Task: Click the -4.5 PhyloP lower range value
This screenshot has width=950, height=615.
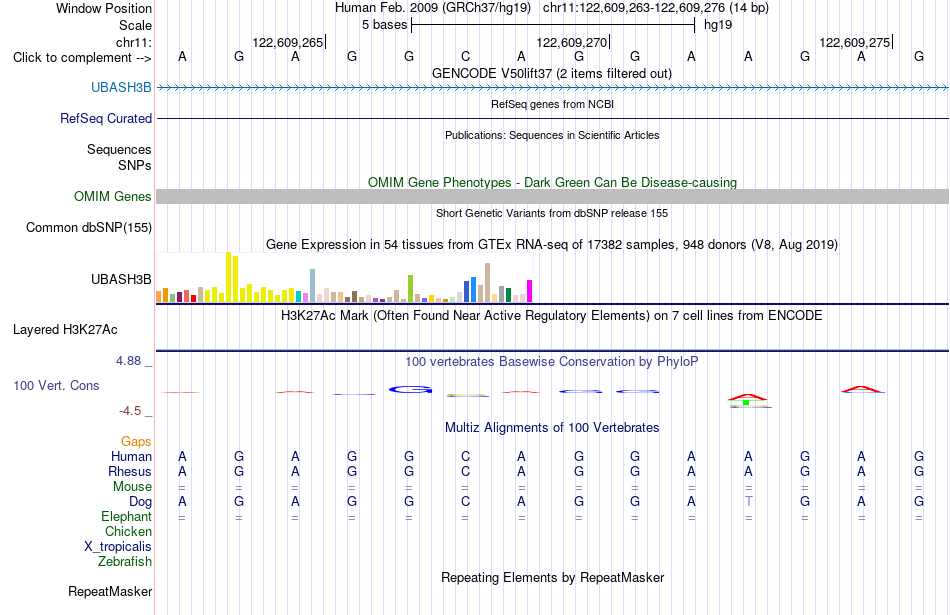Action: pos(130,411)
